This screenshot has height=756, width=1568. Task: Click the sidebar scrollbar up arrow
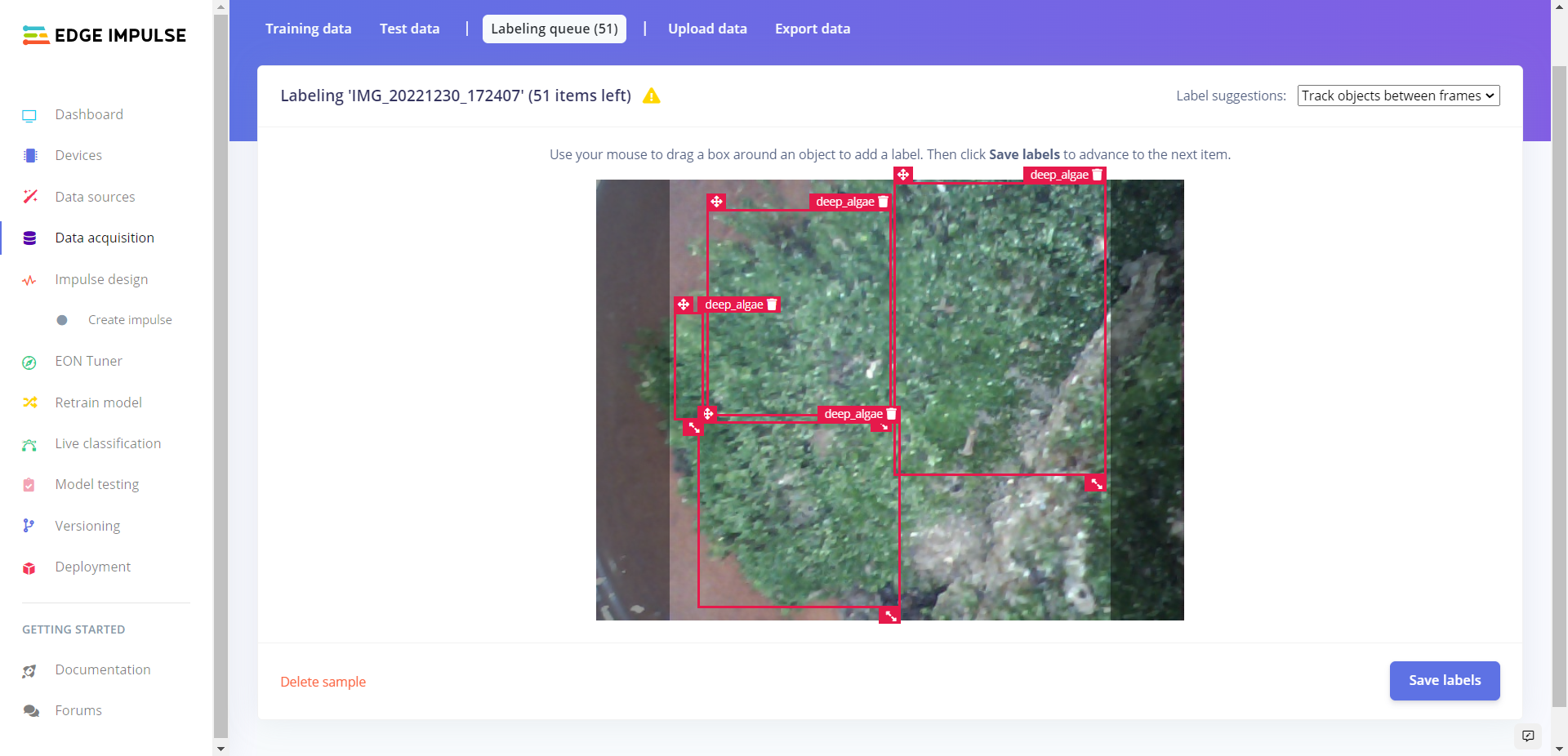220,7
